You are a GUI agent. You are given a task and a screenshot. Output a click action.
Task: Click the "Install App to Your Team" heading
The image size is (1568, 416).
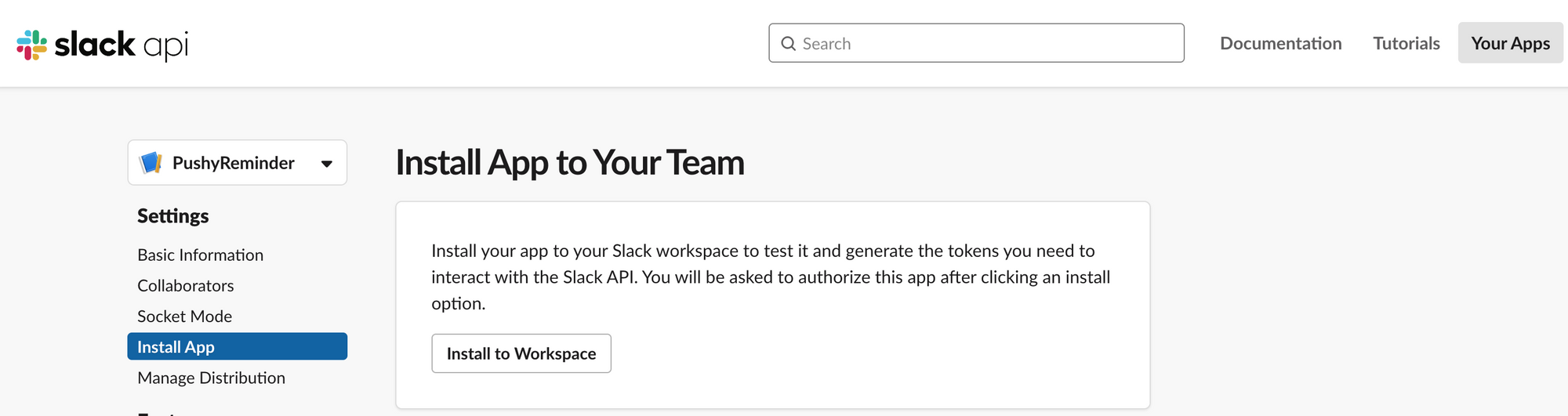pyautogui.click(x=570, y=162)
